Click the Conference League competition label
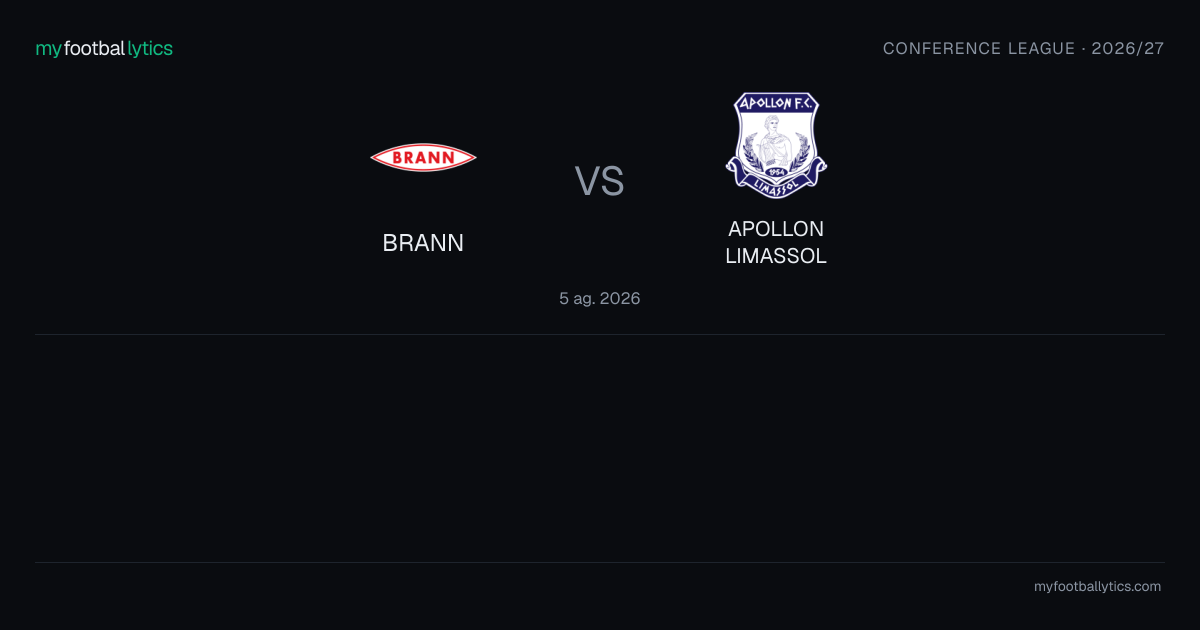The image size is (1200, 630). 979,49
